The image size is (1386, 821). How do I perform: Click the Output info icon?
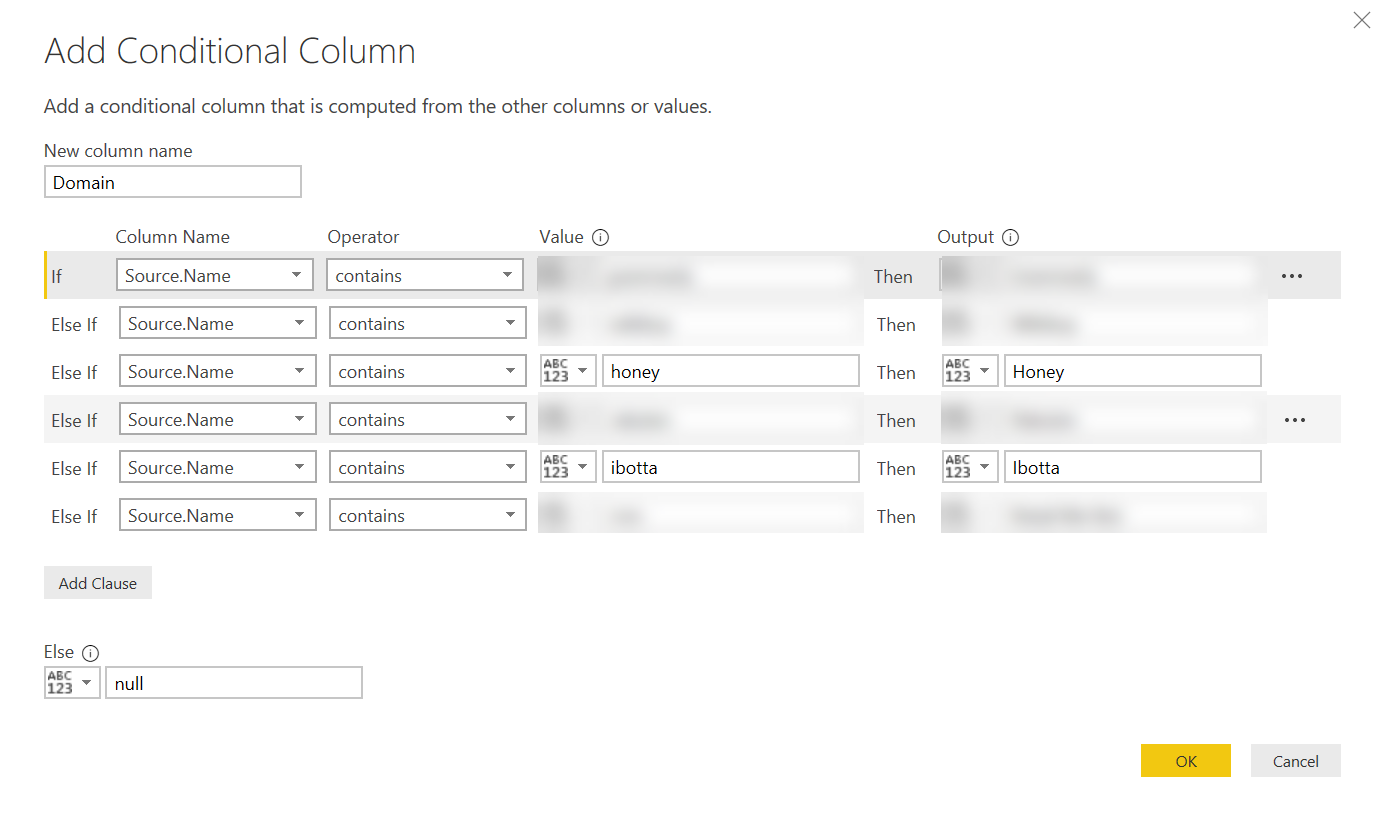1010,238
